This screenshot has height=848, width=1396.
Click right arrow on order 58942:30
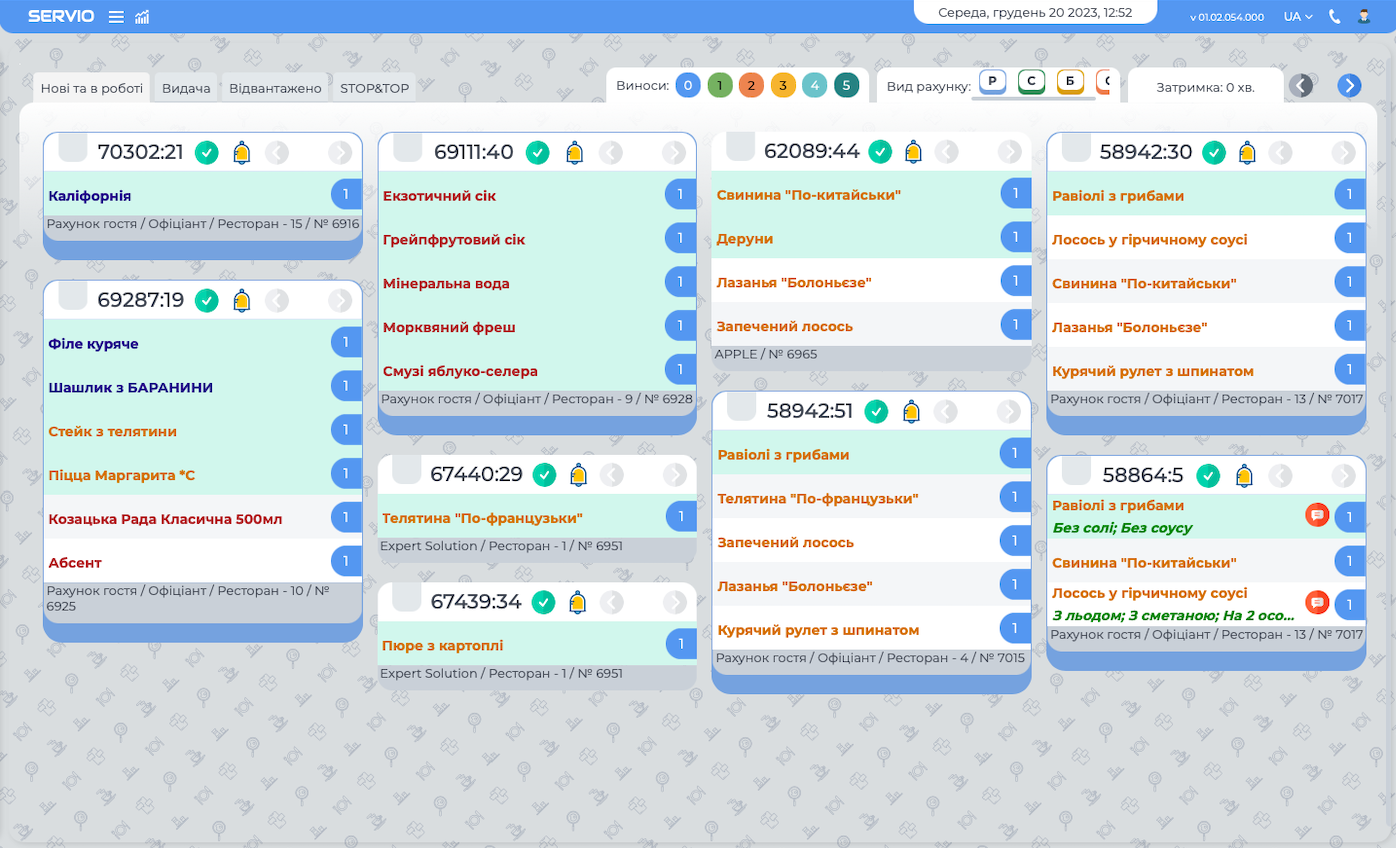coord(1343,153)
